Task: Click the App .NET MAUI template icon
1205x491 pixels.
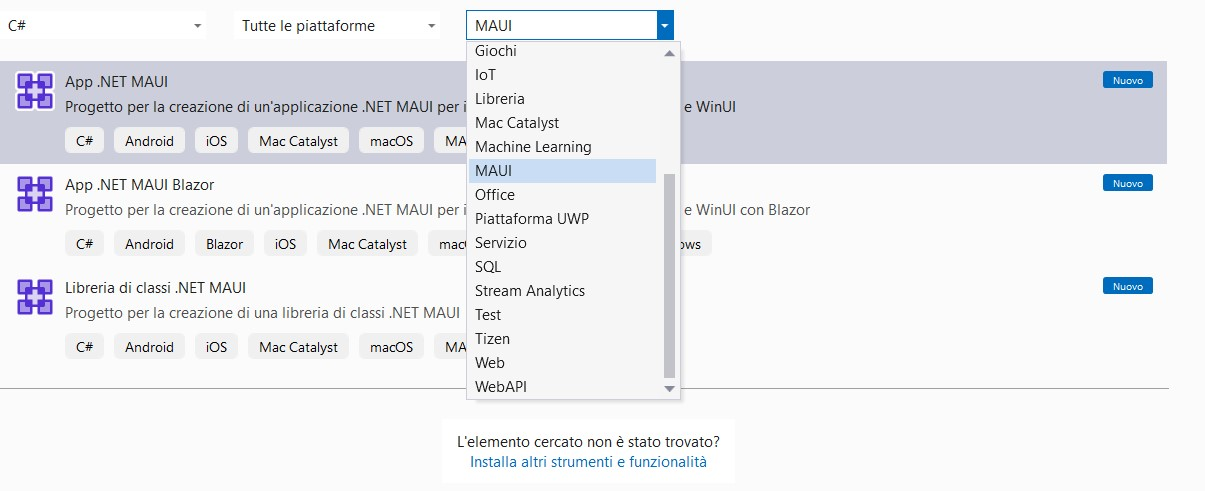Action: (35, 91)
